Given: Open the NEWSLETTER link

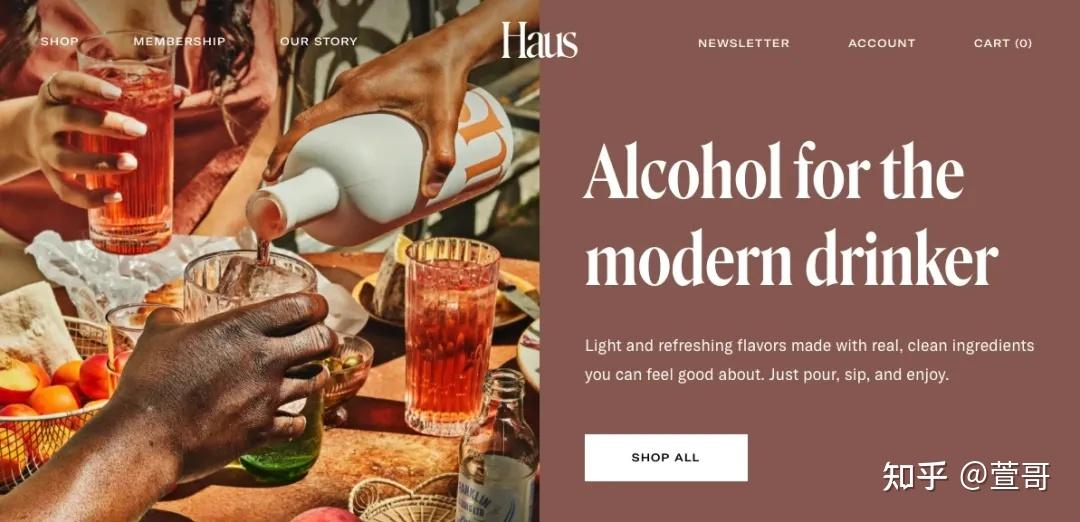Looking at the screenshot, I should point(743,43).
